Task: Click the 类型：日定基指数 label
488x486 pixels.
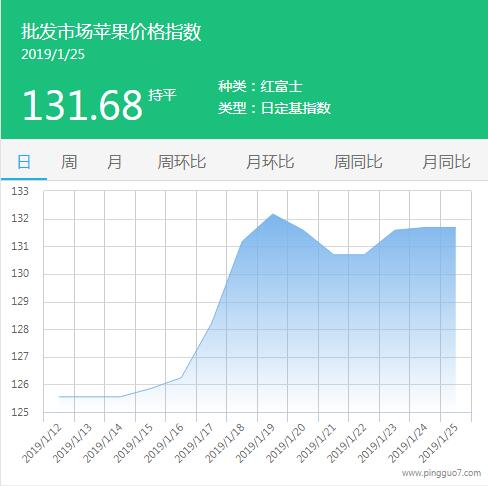Action: click(x=274, y=108)
